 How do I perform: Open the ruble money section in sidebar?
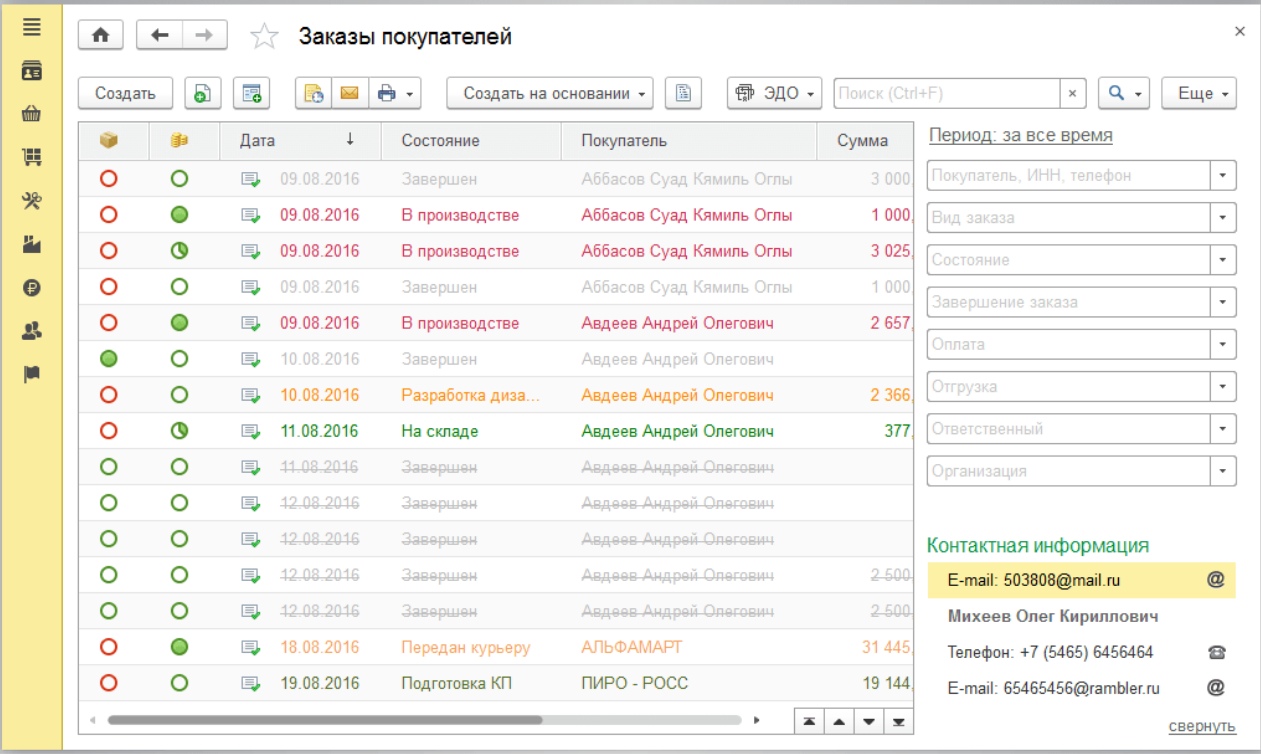pyautogui.click(x=32, y=288)
